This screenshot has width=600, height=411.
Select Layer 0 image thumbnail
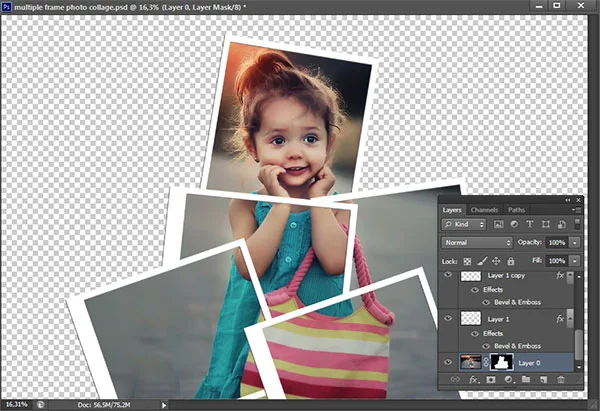pyautogui.click(x=471, y=362)
